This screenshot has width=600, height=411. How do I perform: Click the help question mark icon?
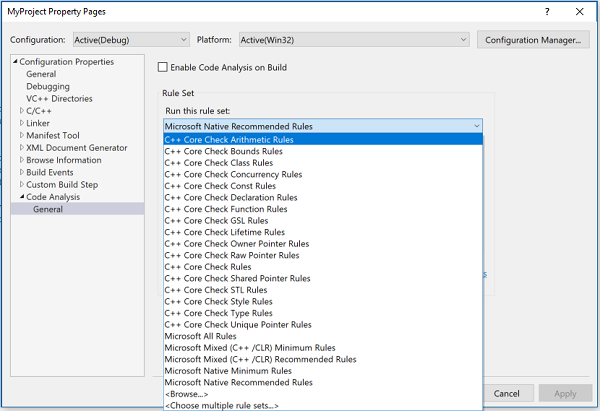546,10
